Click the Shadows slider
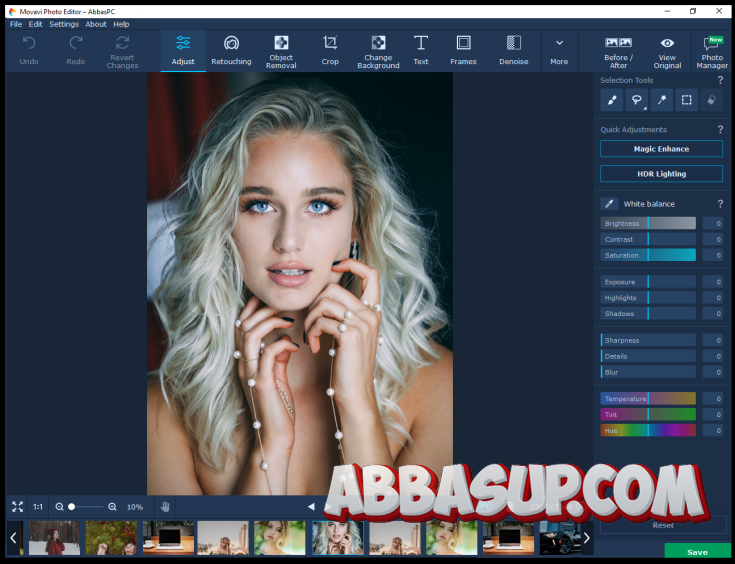 (648, 314)
